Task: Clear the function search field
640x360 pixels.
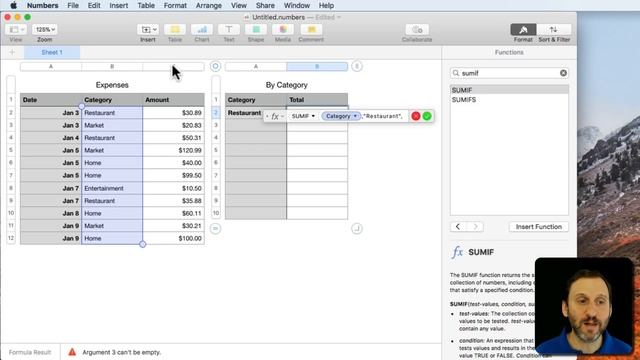Action: tap(563, 73)
